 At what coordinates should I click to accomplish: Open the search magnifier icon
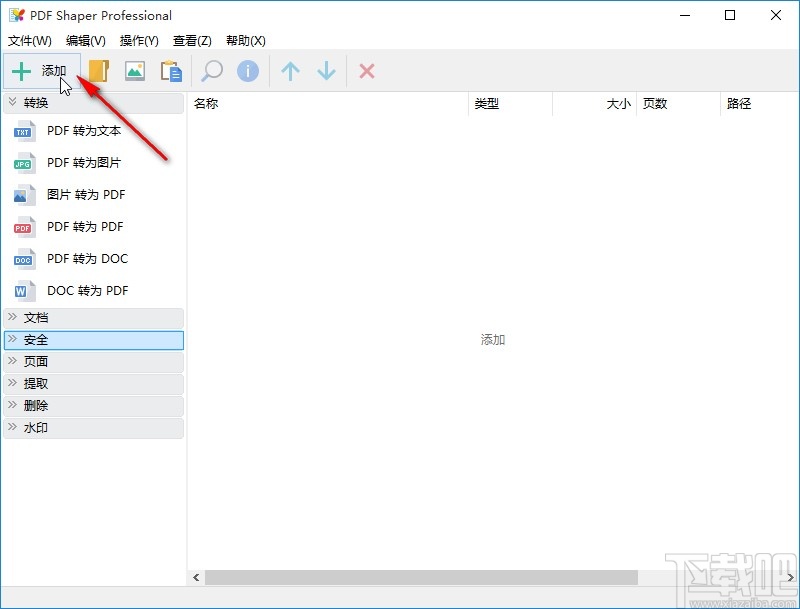(211, 70)
